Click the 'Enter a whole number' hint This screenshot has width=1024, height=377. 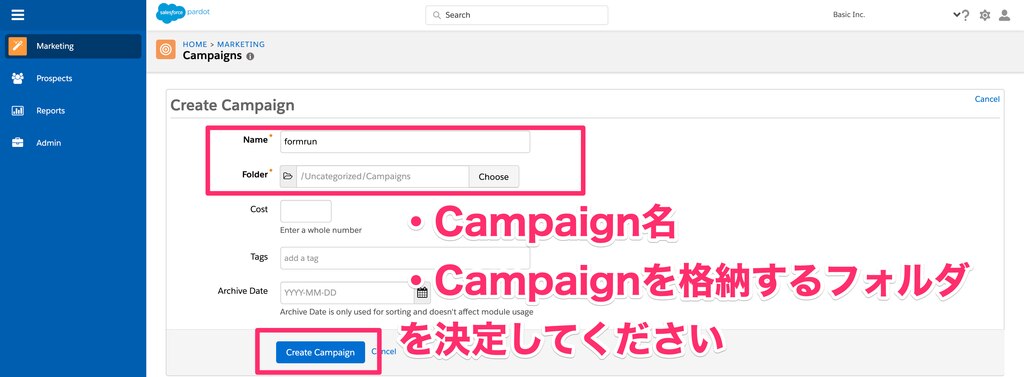(321, 230)
